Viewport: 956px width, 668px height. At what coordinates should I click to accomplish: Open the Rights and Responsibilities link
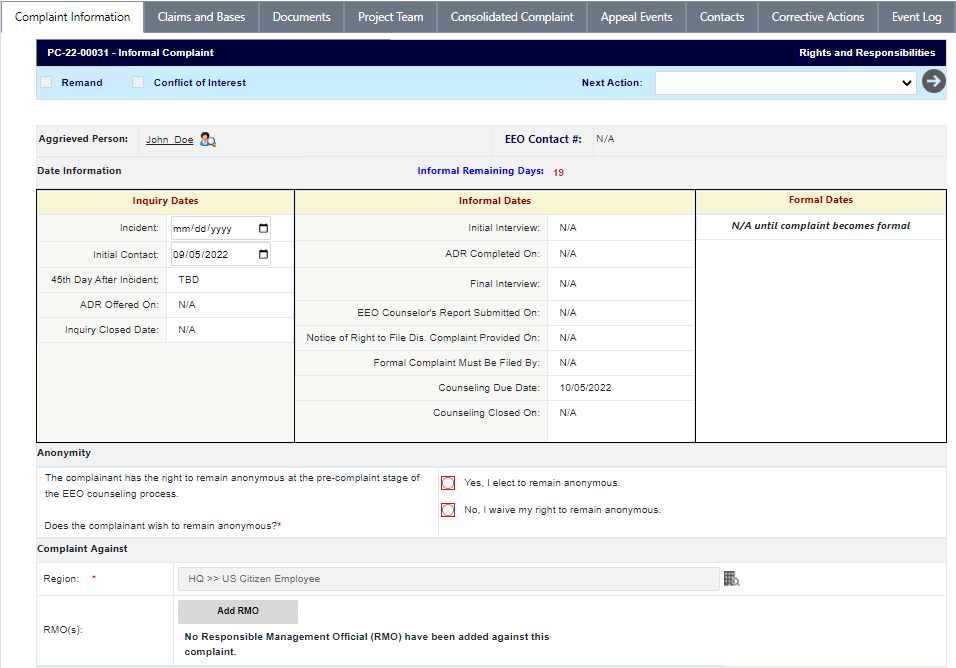coord(867,53)
